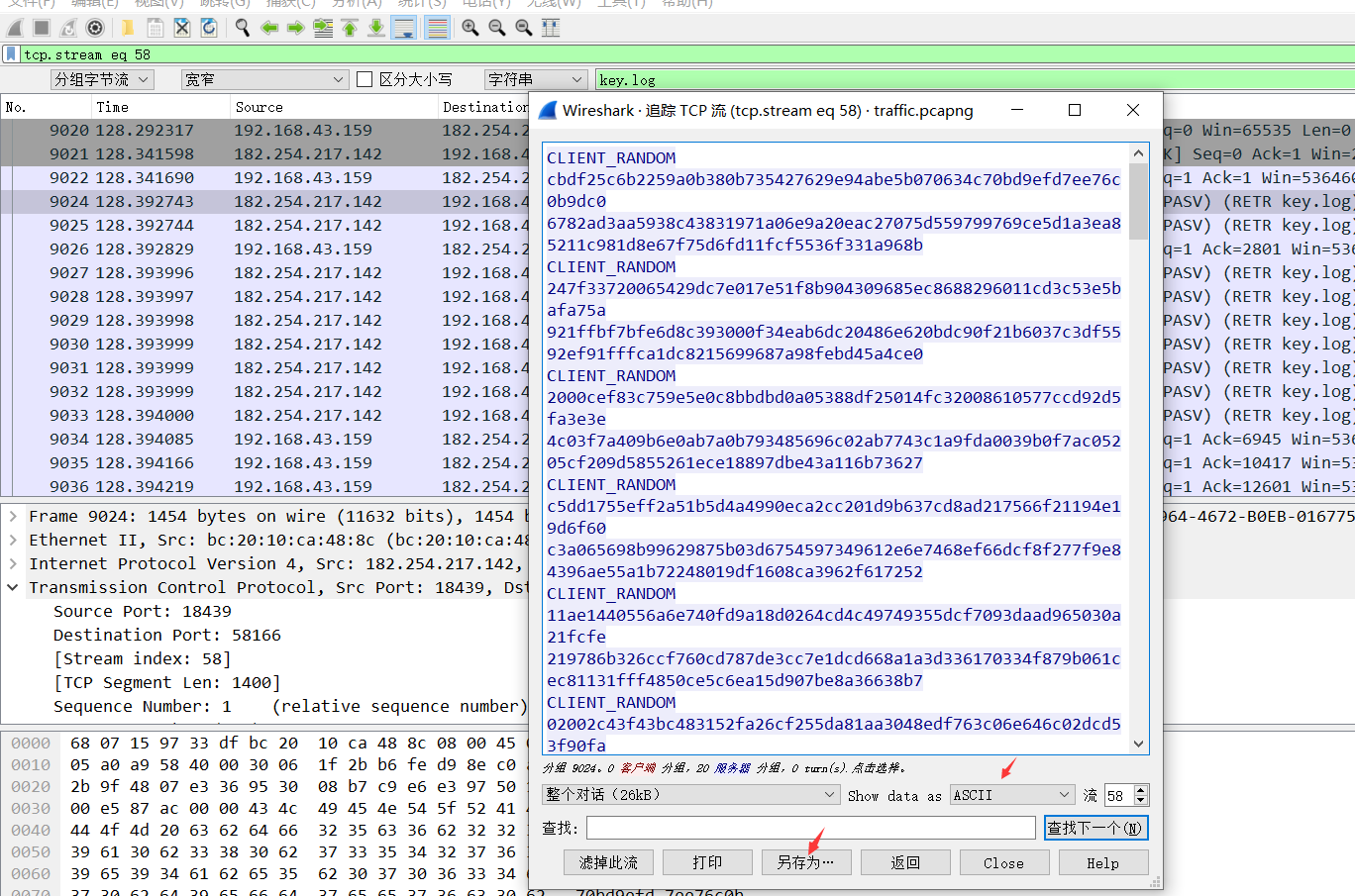1355x896 pixels.
Task: Collapse the Transmission Control Protocol node
Action: tap(13, 588)
